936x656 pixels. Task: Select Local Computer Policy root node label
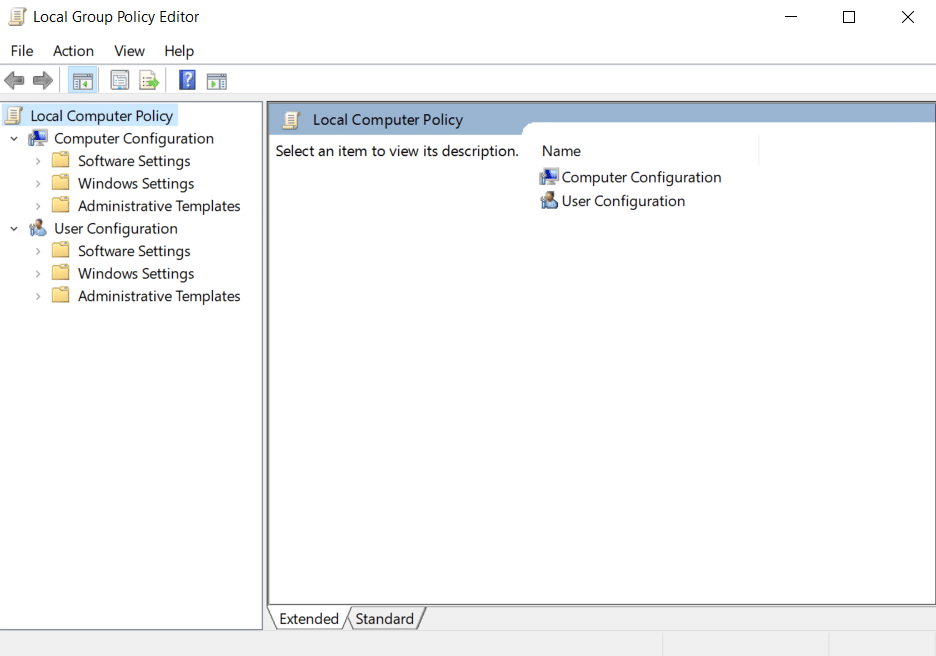tap(101, 116)
